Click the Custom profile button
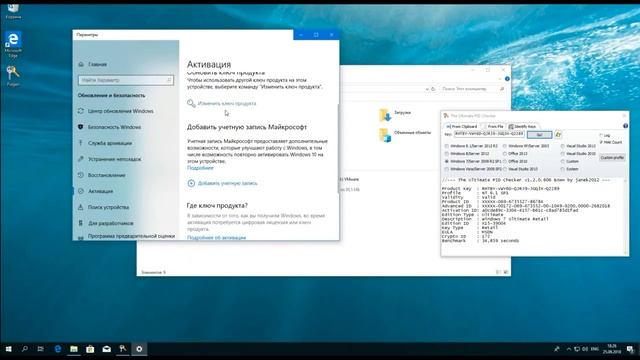 coord(612,158)
